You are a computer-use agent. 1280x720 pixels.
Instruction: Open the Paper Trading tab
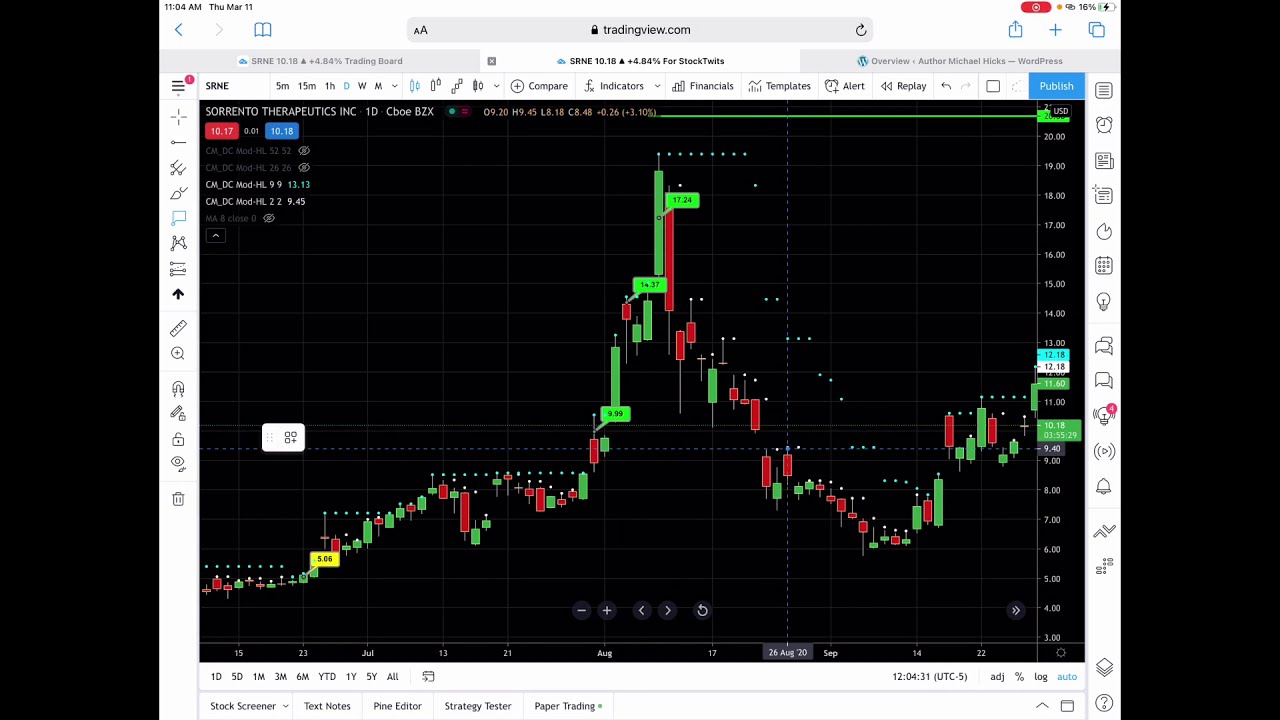(x=568, y=706)
